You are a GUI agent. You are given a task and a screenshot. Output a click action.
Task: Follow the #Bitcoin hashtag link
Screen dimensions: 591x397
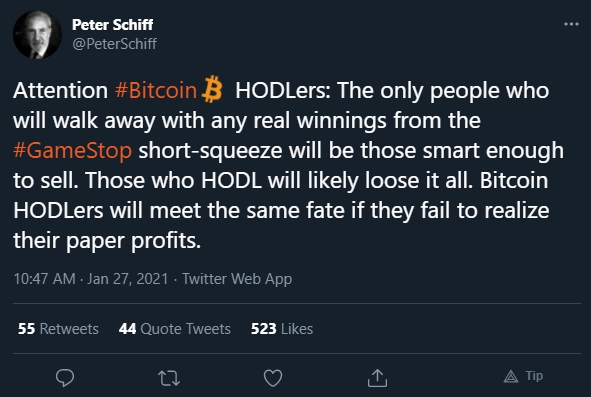click(x=156, y=90)
